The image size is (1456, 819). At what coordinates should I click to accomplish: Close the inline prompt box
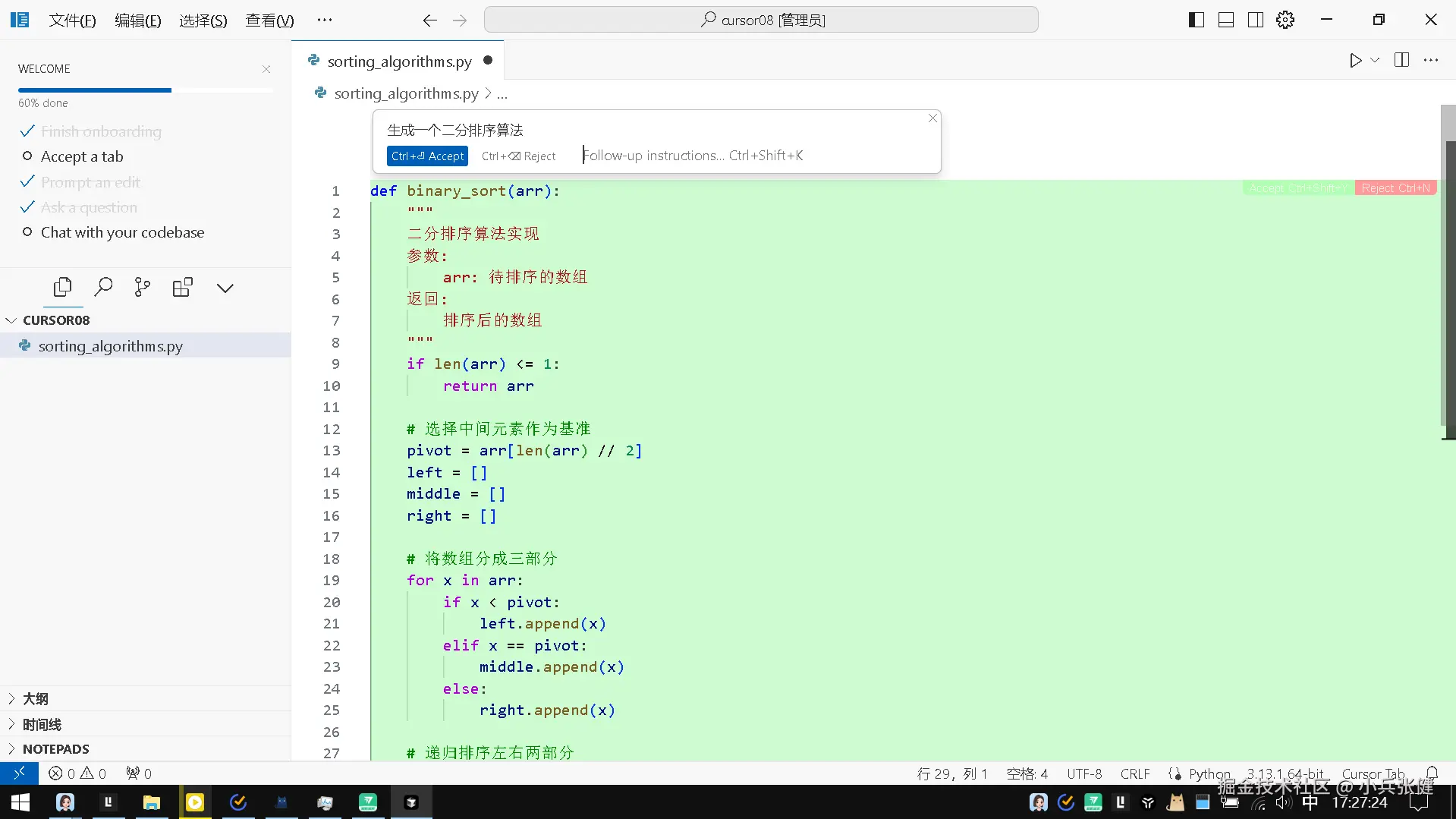(932, 118)
